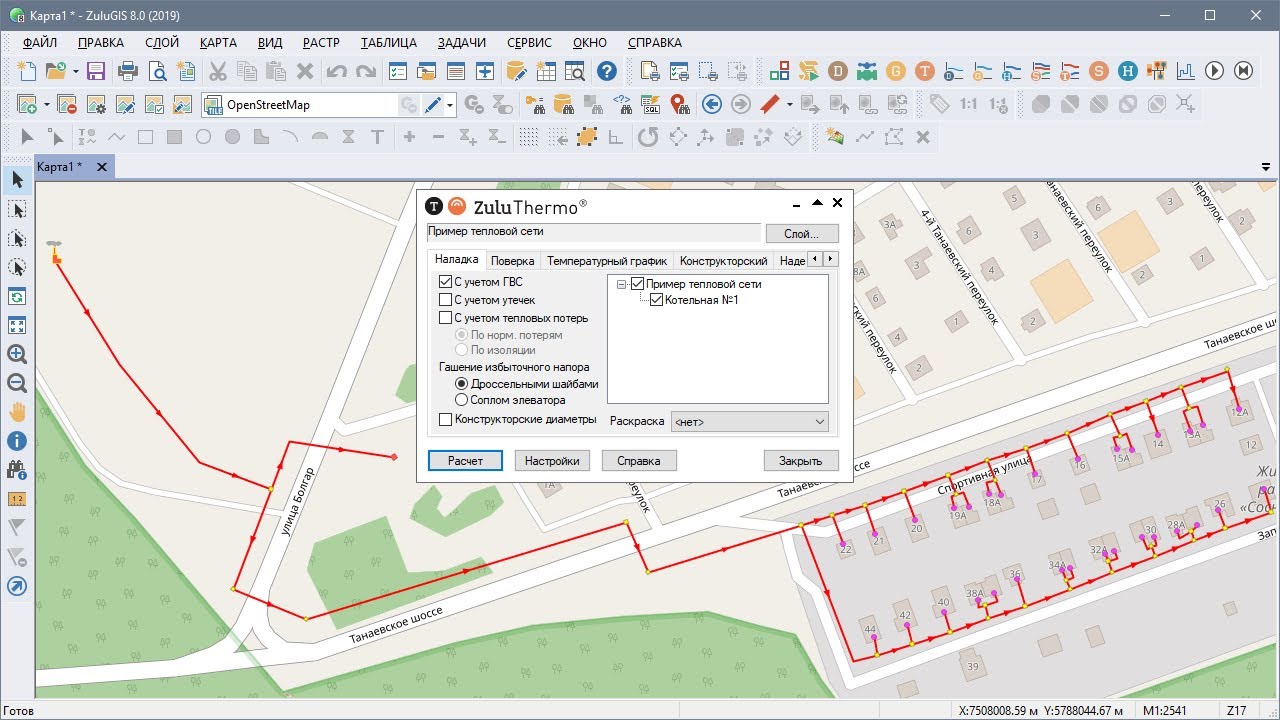Click the blue Help question mark icon
The image size is (1280, 720).
pos(606,71)
